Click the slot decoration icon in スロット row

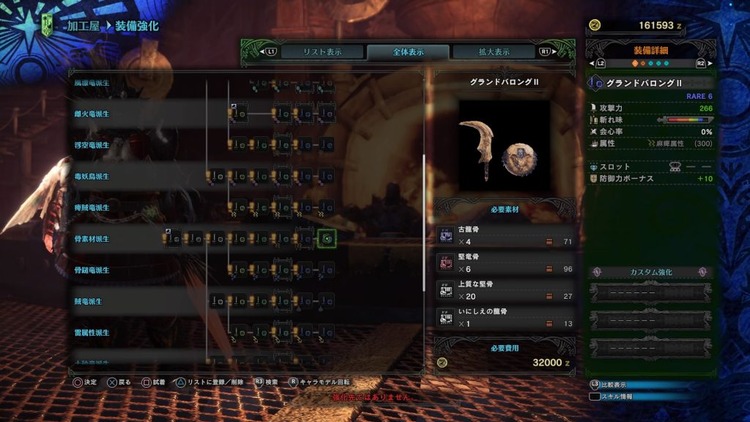click(675, 167)
